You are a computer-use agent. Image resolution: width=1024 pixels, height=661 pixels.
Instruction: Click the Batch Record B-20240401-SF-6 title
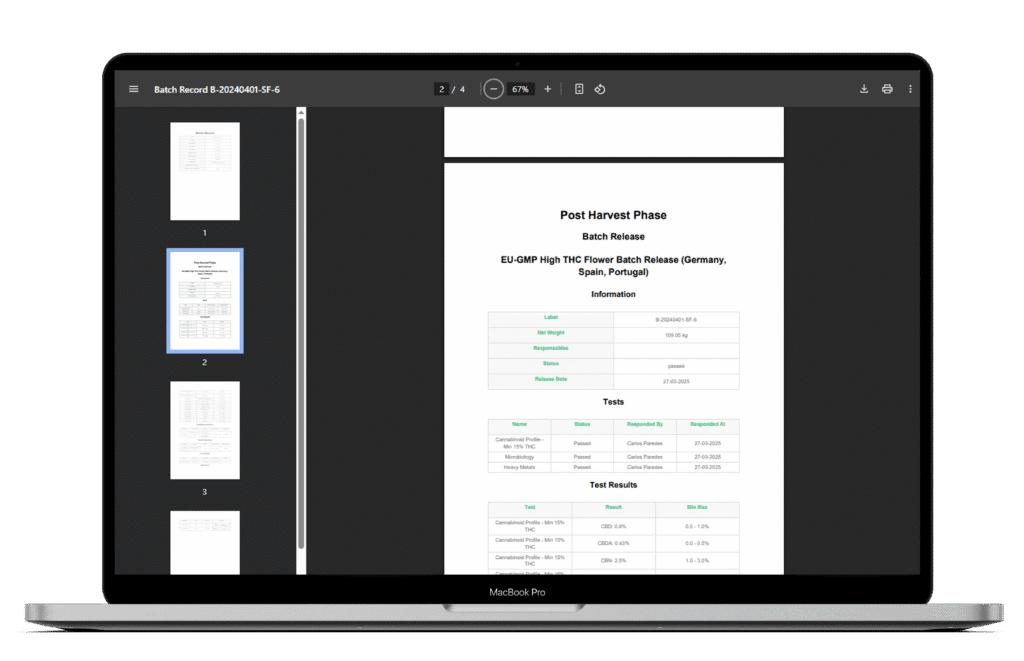point(217,89)
